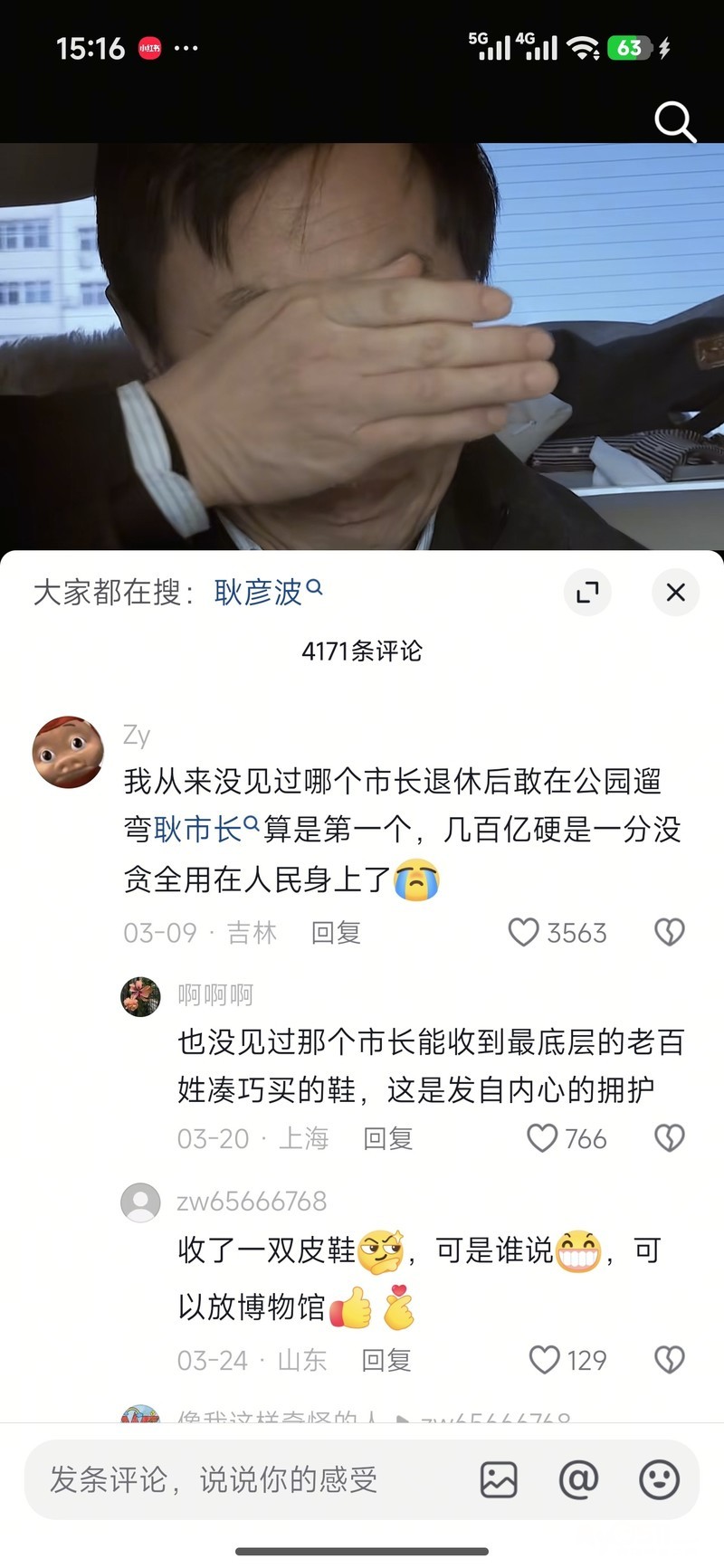Screen dimensions: 724x1568
Task: Attach an image to your comment
Action: [499, 1479]
